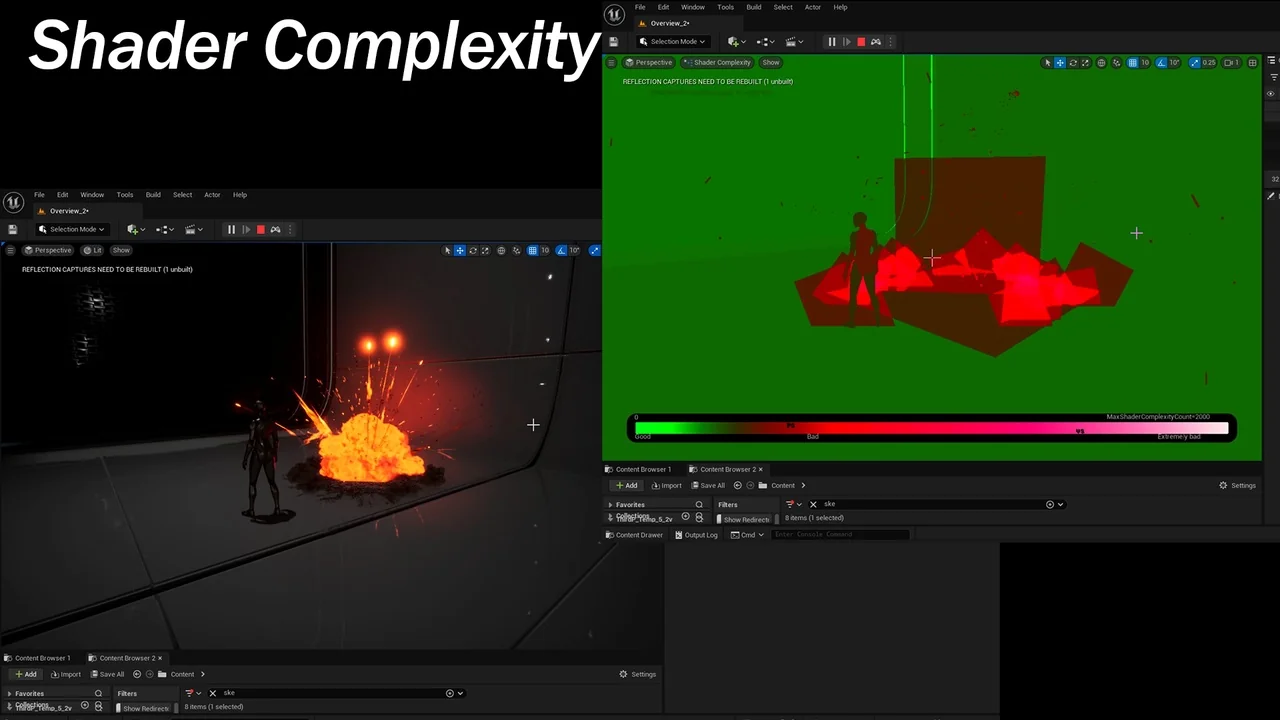1280x720 pixels.
Task: Switch to Content Browser 1 tab below Lit viewport
Action: (x=41, y=658)
